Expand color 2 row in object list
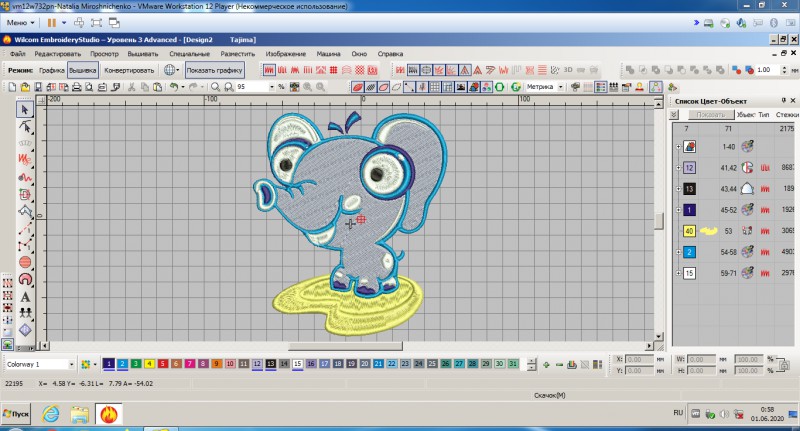This screenshot has width=800, height=431. coord(678,252)
